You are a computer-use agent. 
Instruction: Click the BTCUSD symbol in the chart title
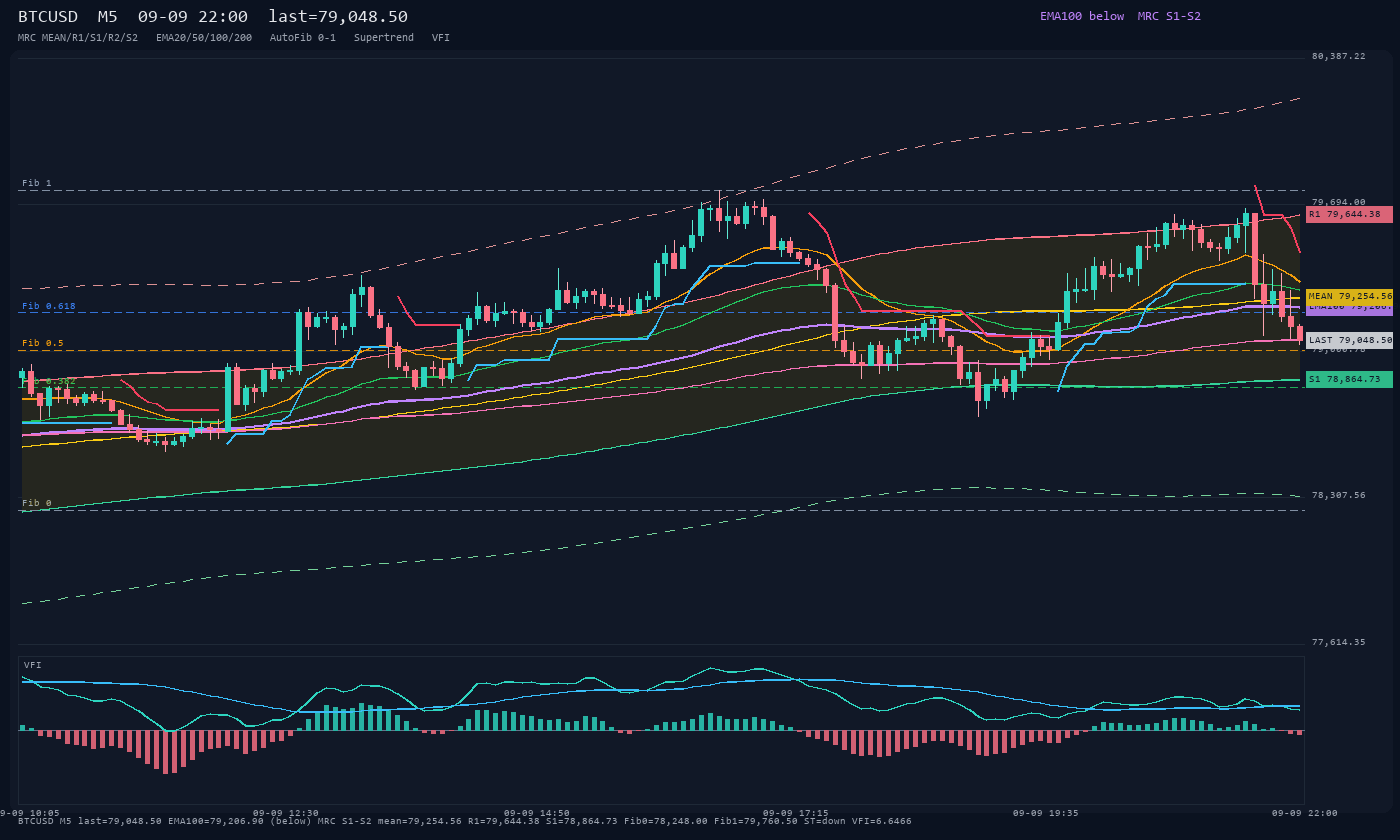(x=48, y=17)
